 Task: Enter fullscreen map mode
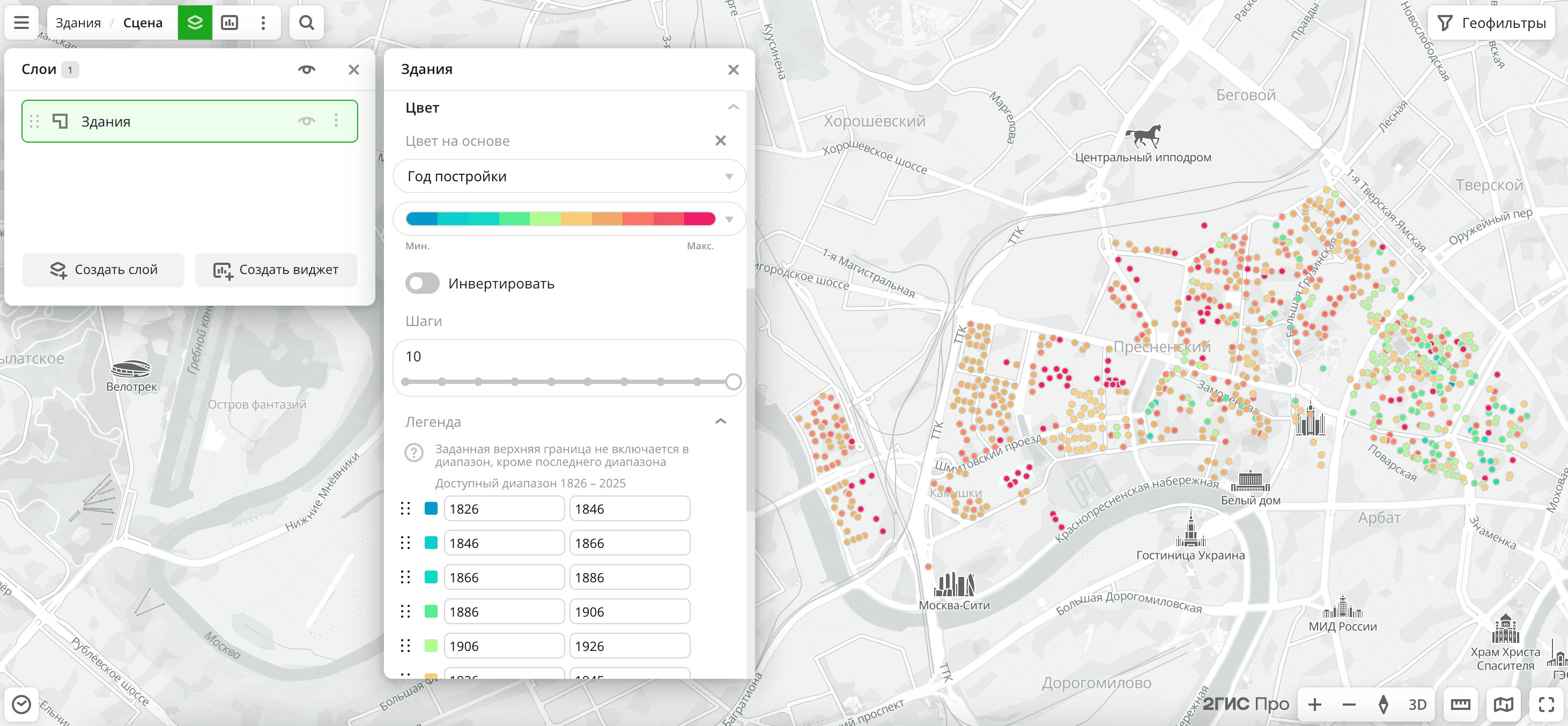pos(1546,704)
